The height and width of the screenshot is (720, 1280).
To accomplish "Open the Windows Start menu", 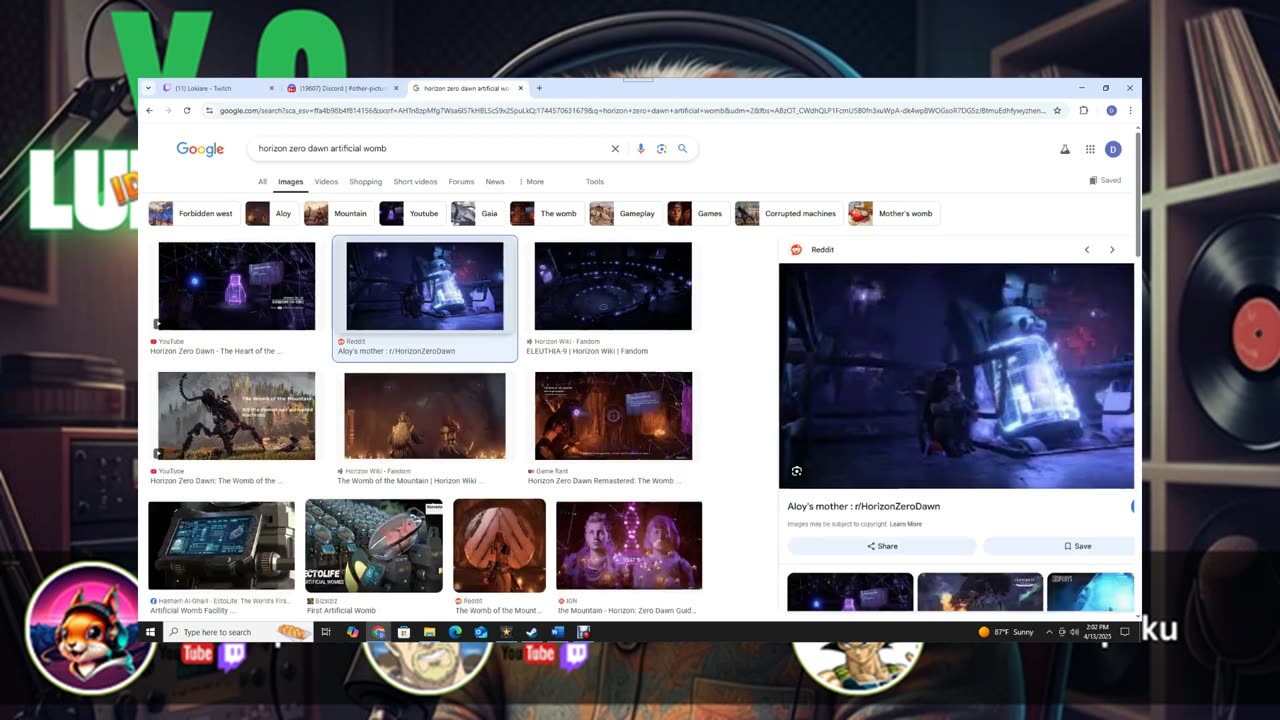I will pos(151,632).
